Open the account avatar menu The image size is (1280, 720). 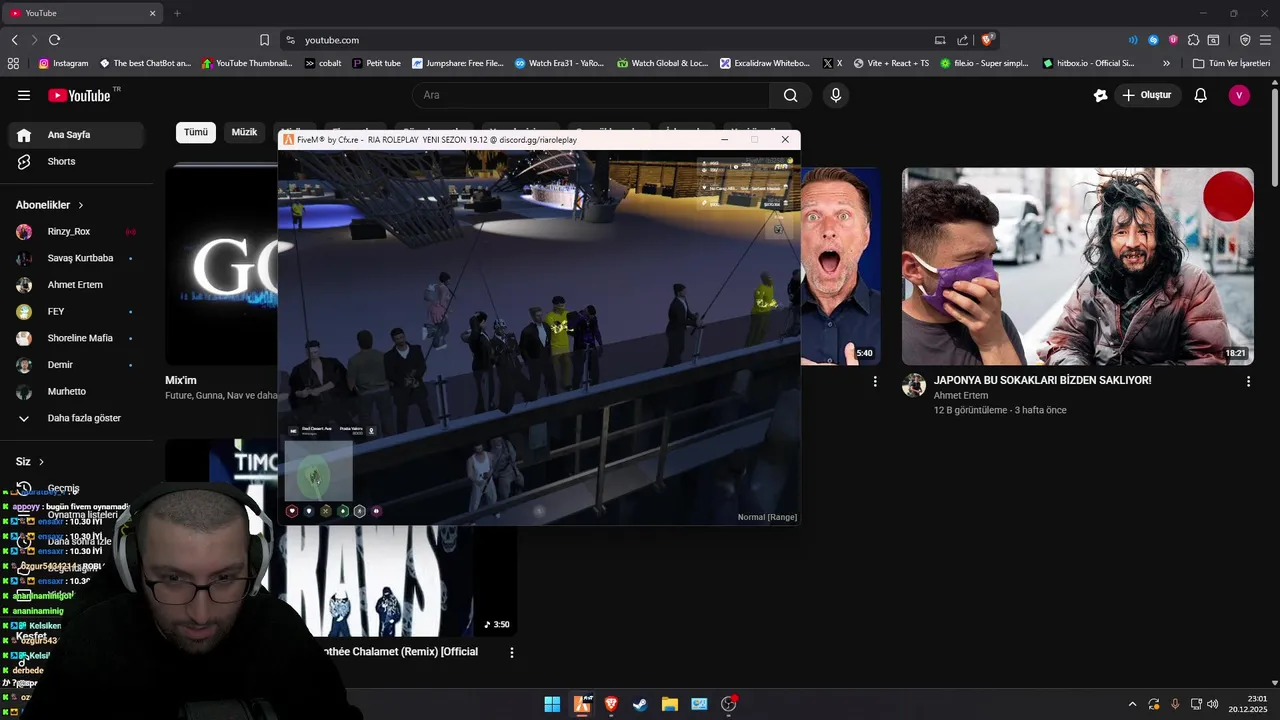click(x=1239, y=95)
